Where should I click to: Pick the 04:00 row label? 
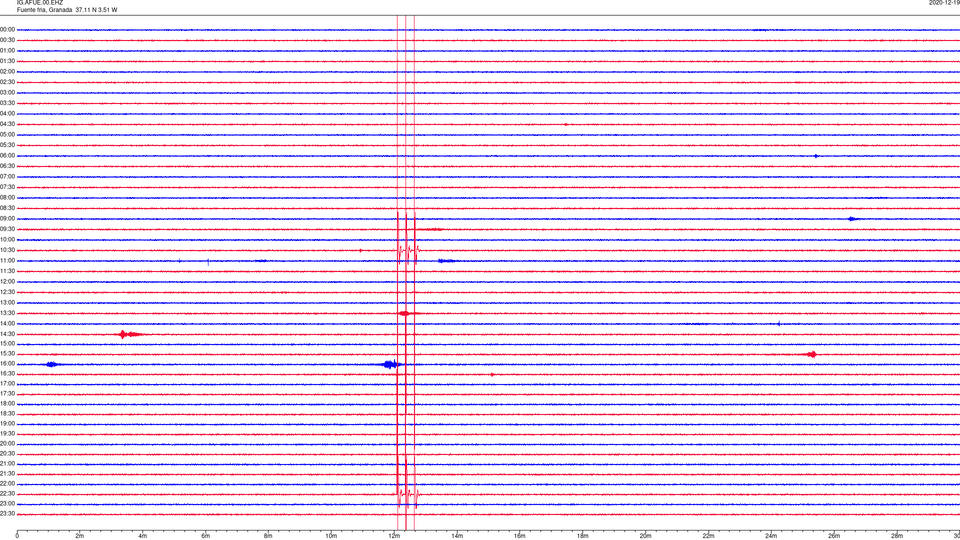click(7, 113)
